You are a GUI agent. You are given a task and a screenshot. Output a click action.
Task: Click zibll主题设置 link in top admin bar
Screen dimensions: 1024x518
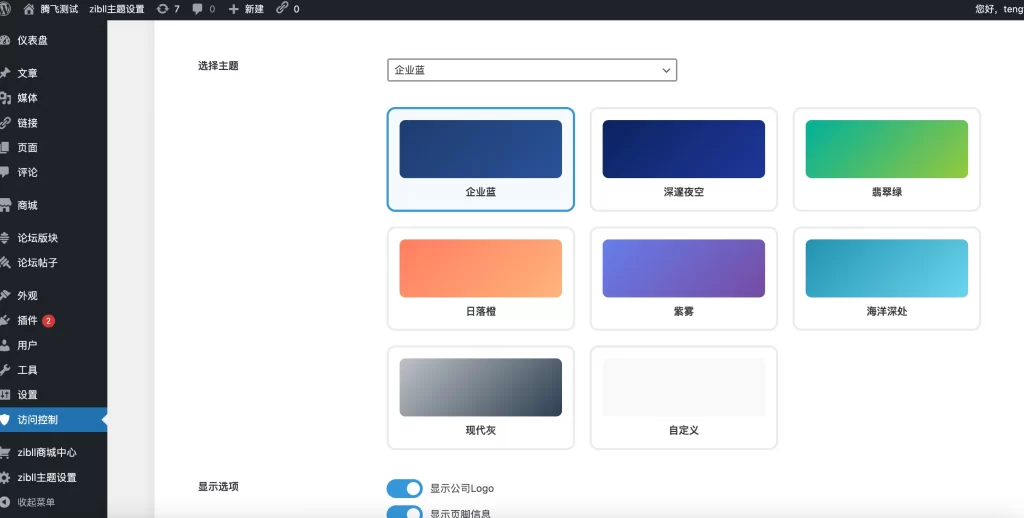tap(116, 9)
